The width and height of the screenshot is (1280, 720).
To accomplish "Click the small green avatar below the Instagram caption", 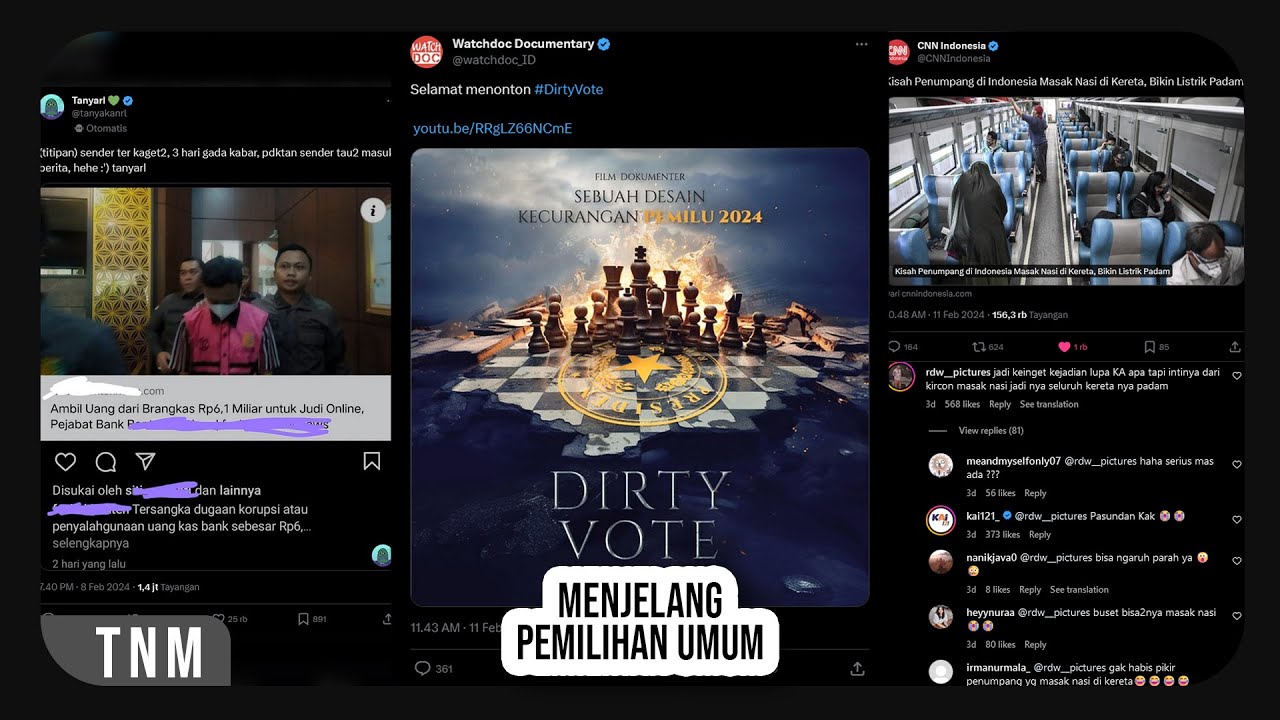I will pos(381,555).
